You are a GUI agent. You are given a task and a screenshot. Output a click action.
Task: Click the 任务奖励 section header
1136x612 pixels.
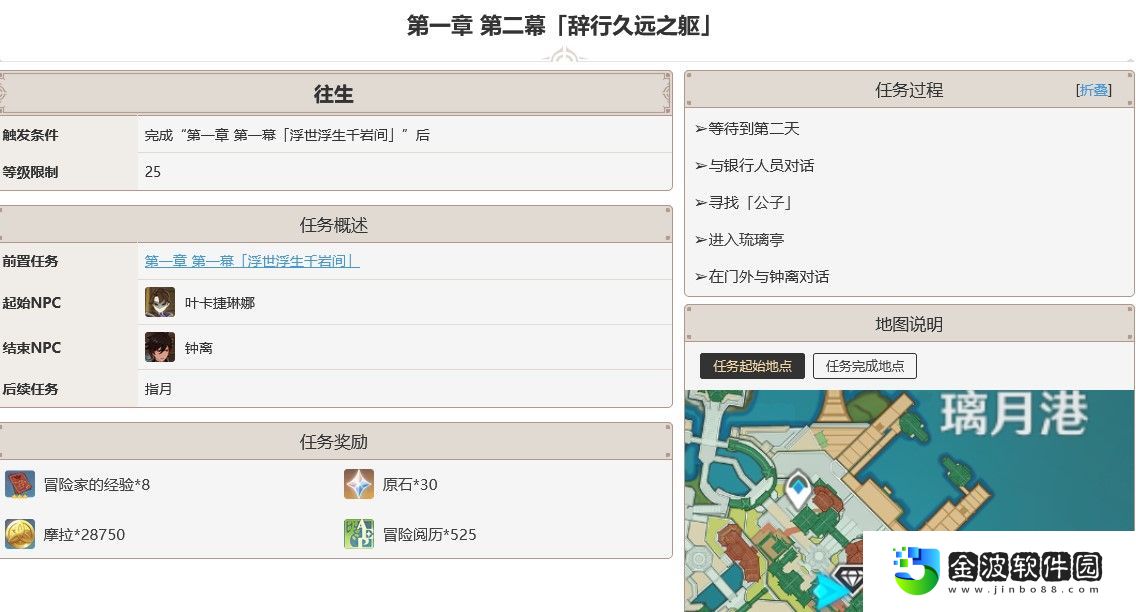click(x=334, y=441)
